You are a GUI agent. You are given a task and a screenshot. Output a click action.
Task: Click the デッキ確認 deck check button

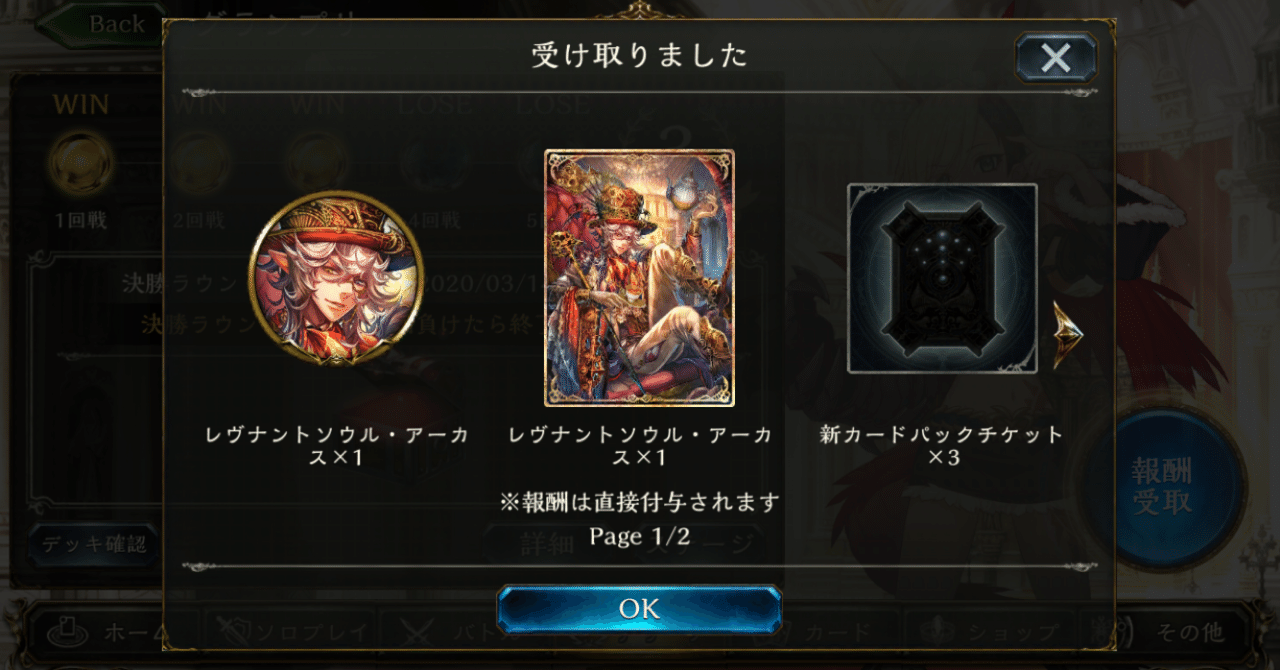click(93, 544)
